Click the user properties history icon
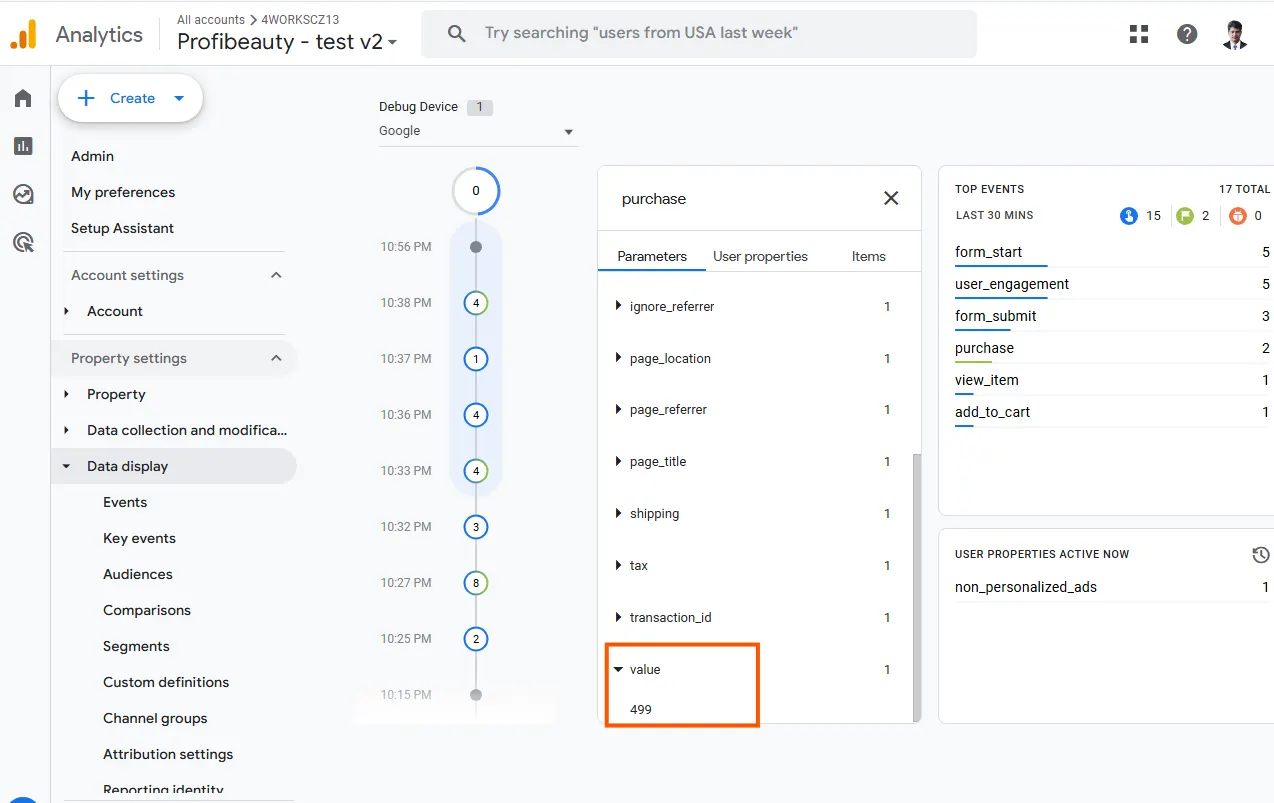The image size is (1274, 803). pos(1261,554)
